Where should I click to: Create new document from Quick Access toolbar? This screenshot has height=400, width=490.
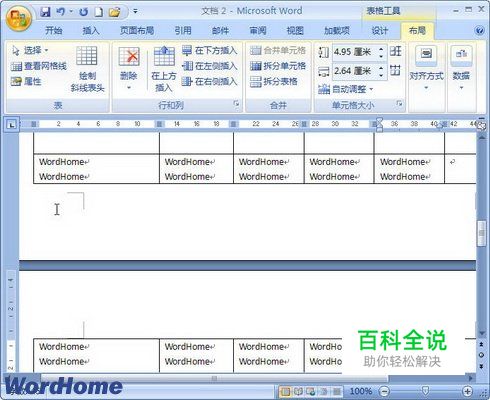(x=99, y=12)
